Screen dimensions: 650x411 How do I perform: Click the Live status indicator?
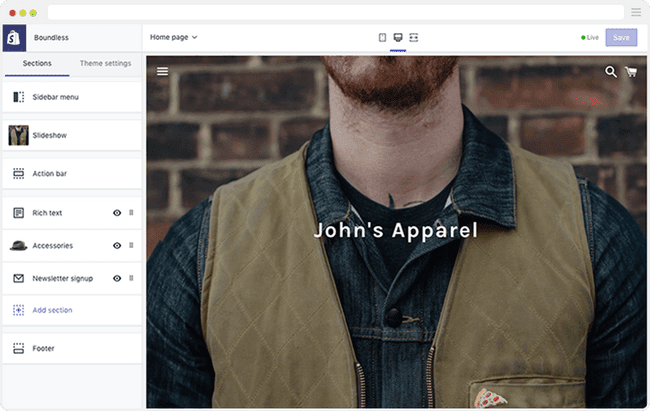click(x=590, y=38)
